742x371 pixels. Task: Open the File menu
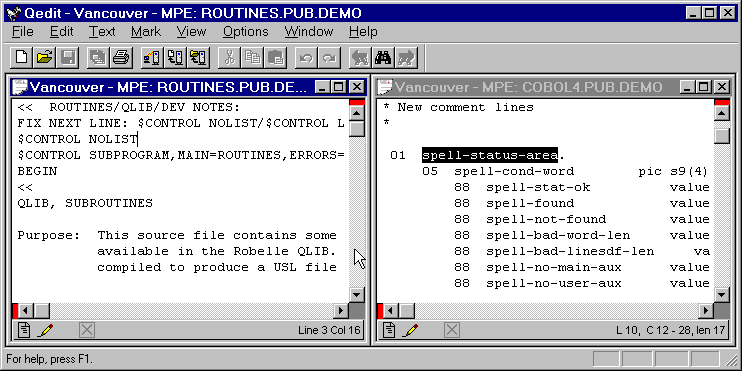[x=23, y=32]
